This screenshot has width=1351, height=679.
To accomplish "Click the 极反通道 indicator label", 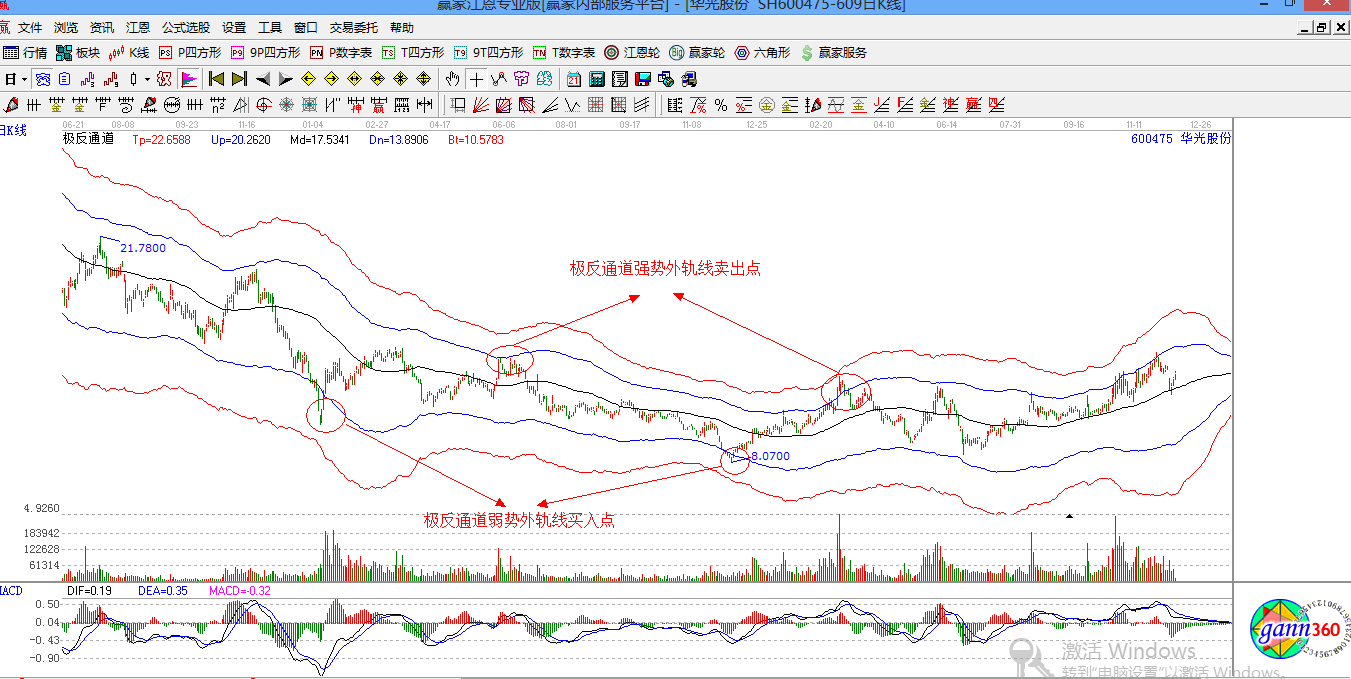I will tap(88, 139).
